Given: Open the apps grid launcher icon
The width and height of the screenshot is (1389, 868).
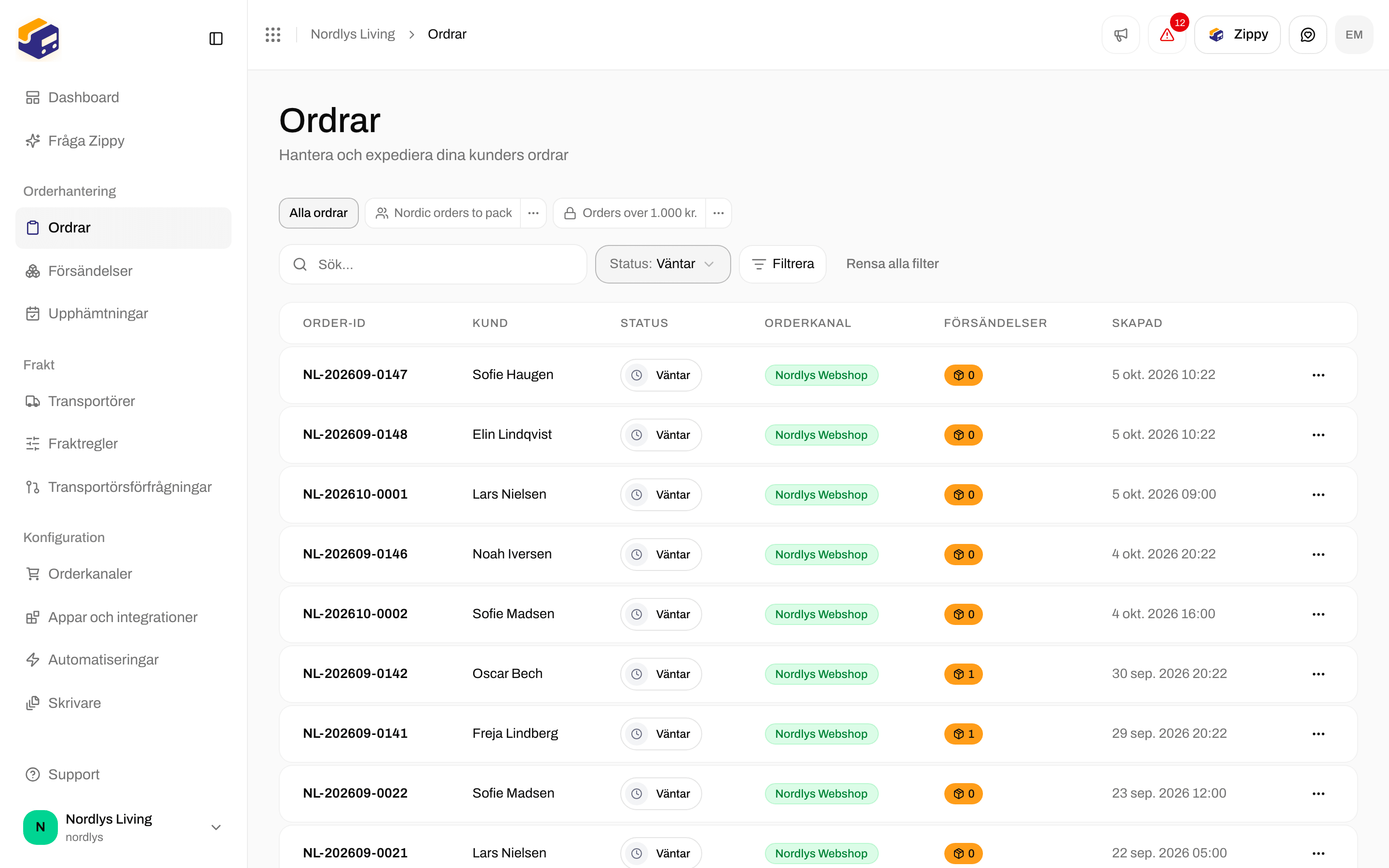Looking at the screenshot, I should click(x=272, y=34).
